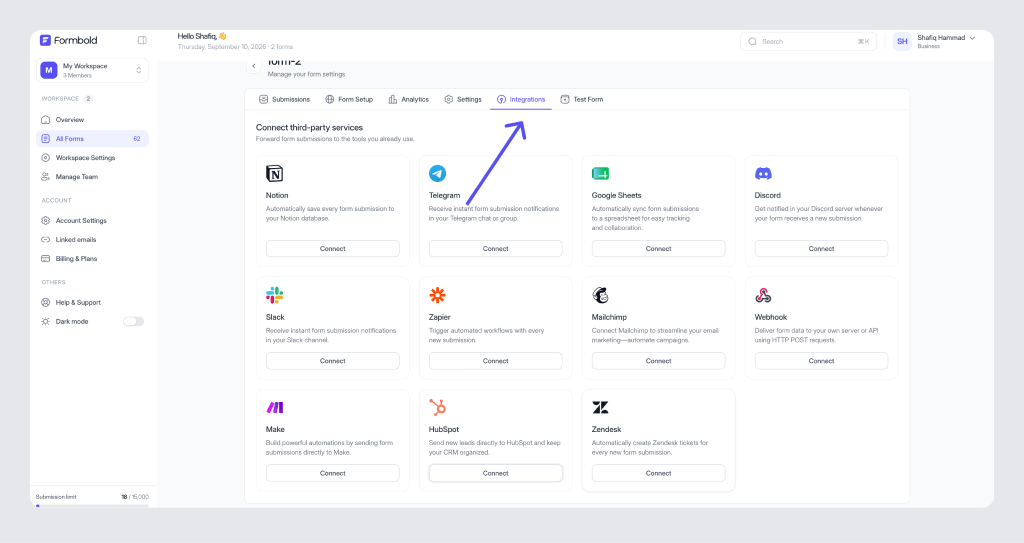Viewport: 1024px width, 543px height.
Task: Click the Mailchimp logo icon
Action: (600, 295)
